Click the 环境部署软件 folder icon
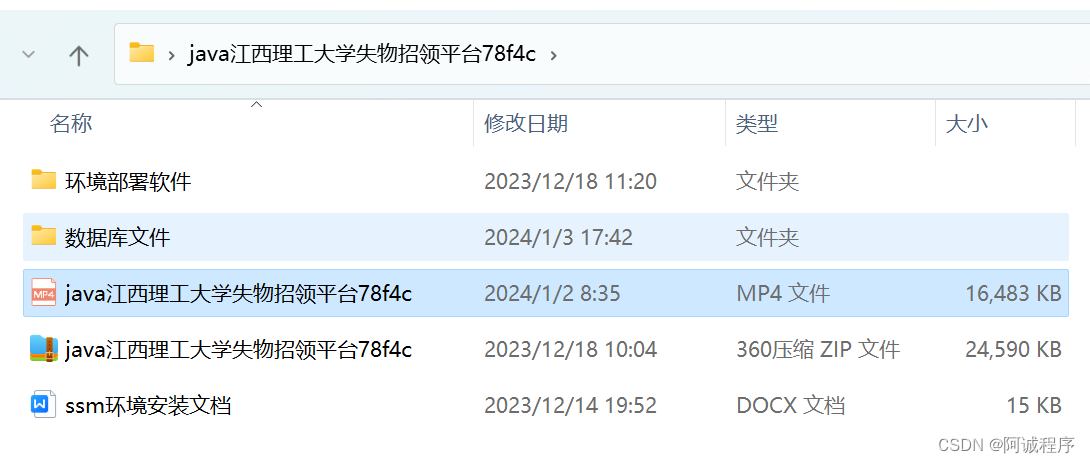1090x463 pixels. (43, 180)
